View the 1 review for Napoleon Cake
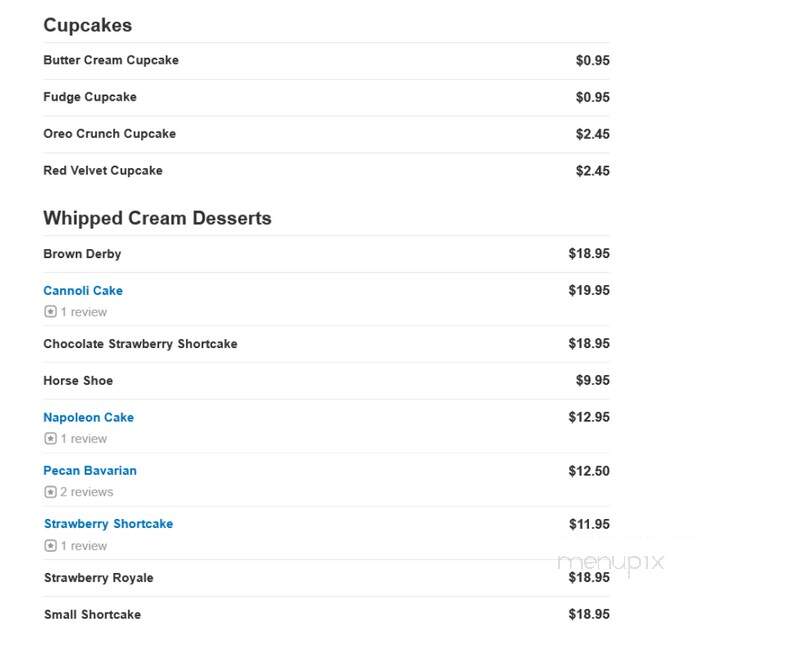 (84, 439)
